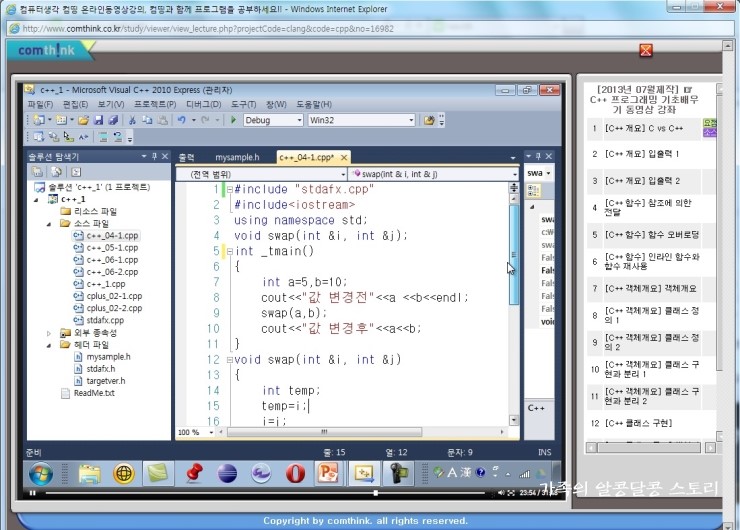Start debugging with the green play icon
The image size is (740, 530).
[x=233, y=120]
